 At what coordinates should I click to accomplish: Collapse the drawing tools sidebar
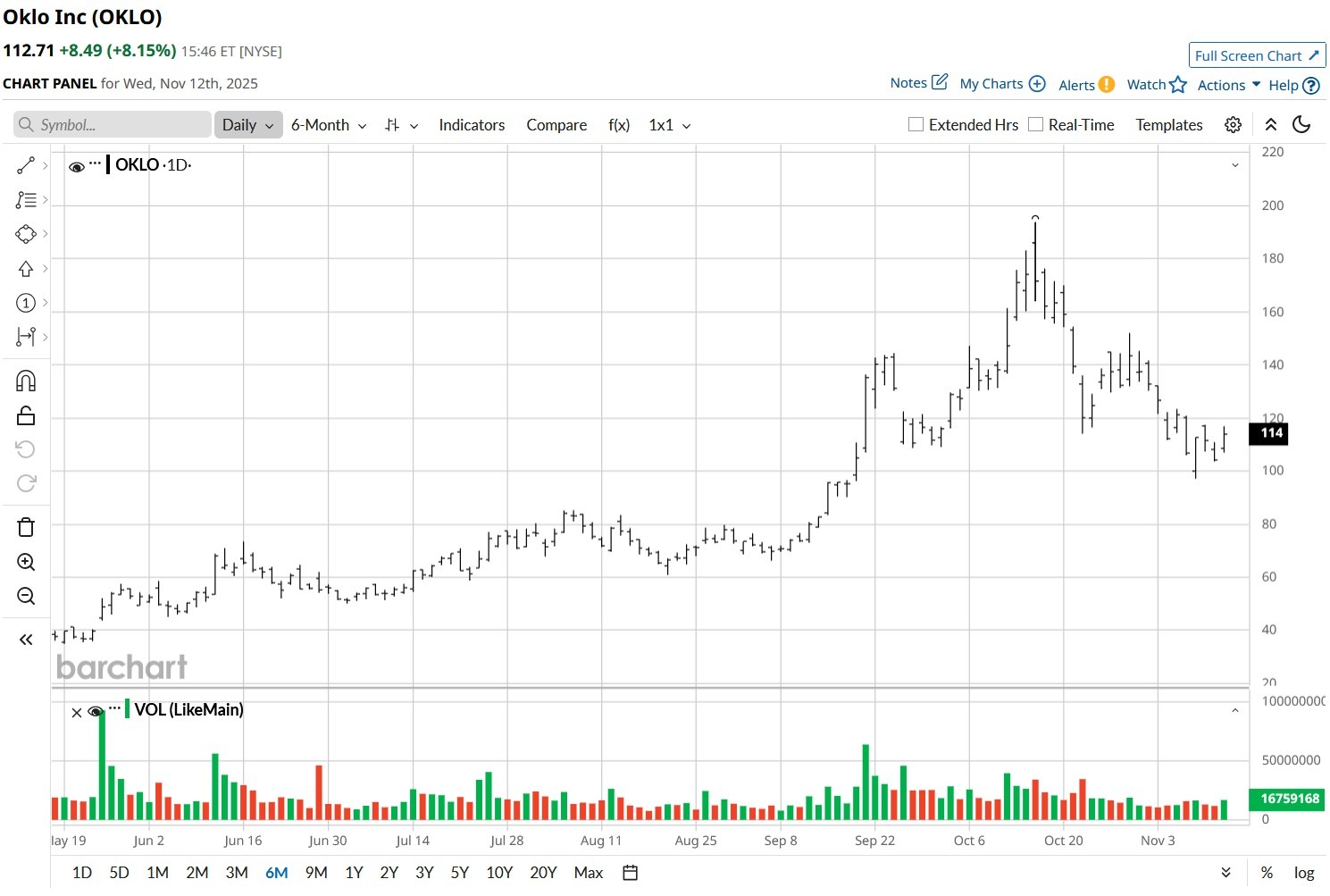26,640
